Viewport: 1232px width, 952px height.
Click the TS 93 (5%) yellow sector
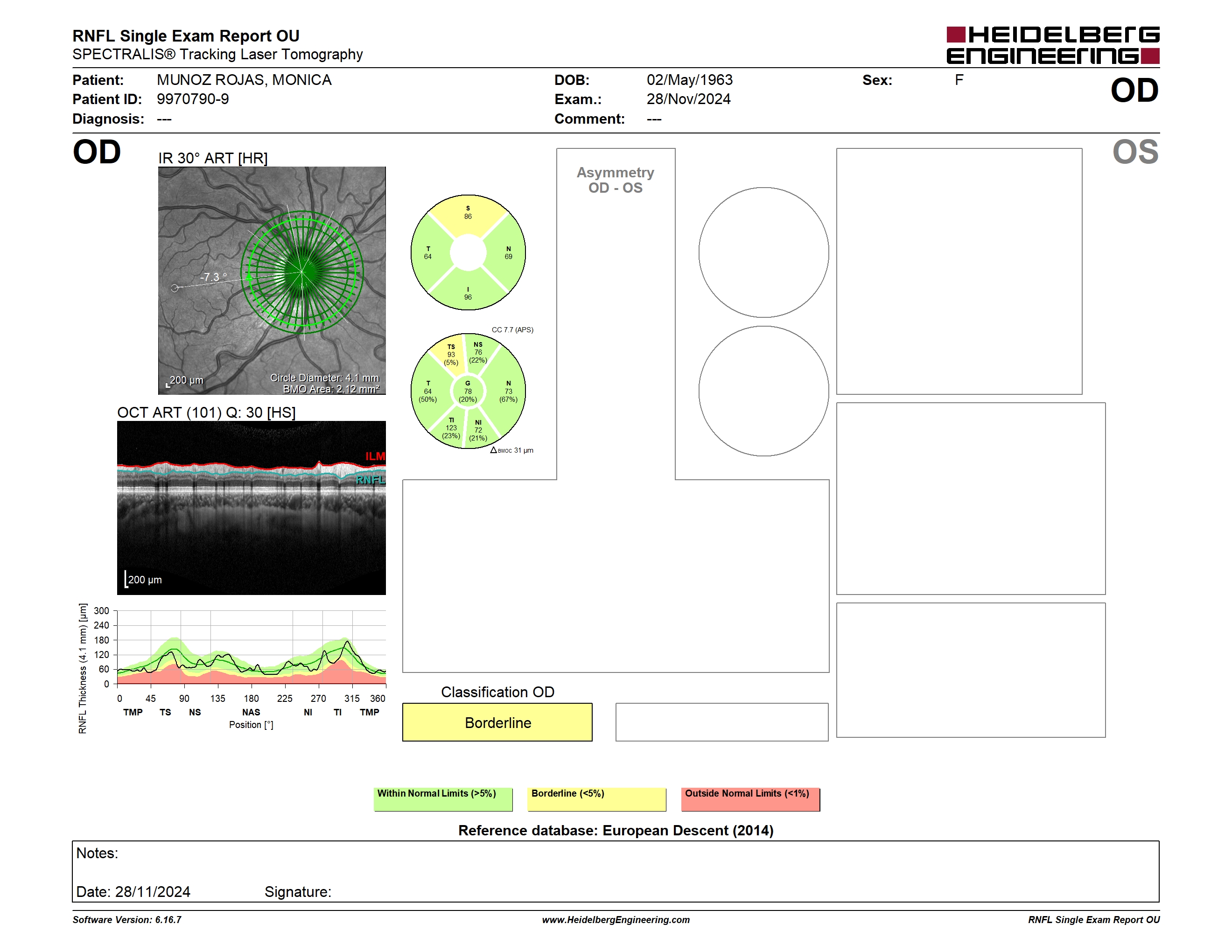(451, 355)
